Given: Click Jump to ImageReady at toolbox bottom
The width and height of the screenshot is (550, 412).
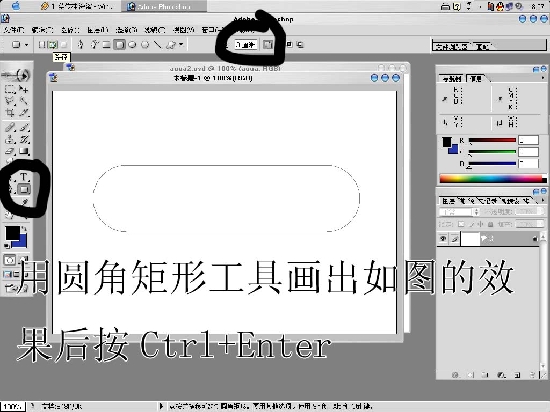Looking at the screenshot, I should 15,288.
